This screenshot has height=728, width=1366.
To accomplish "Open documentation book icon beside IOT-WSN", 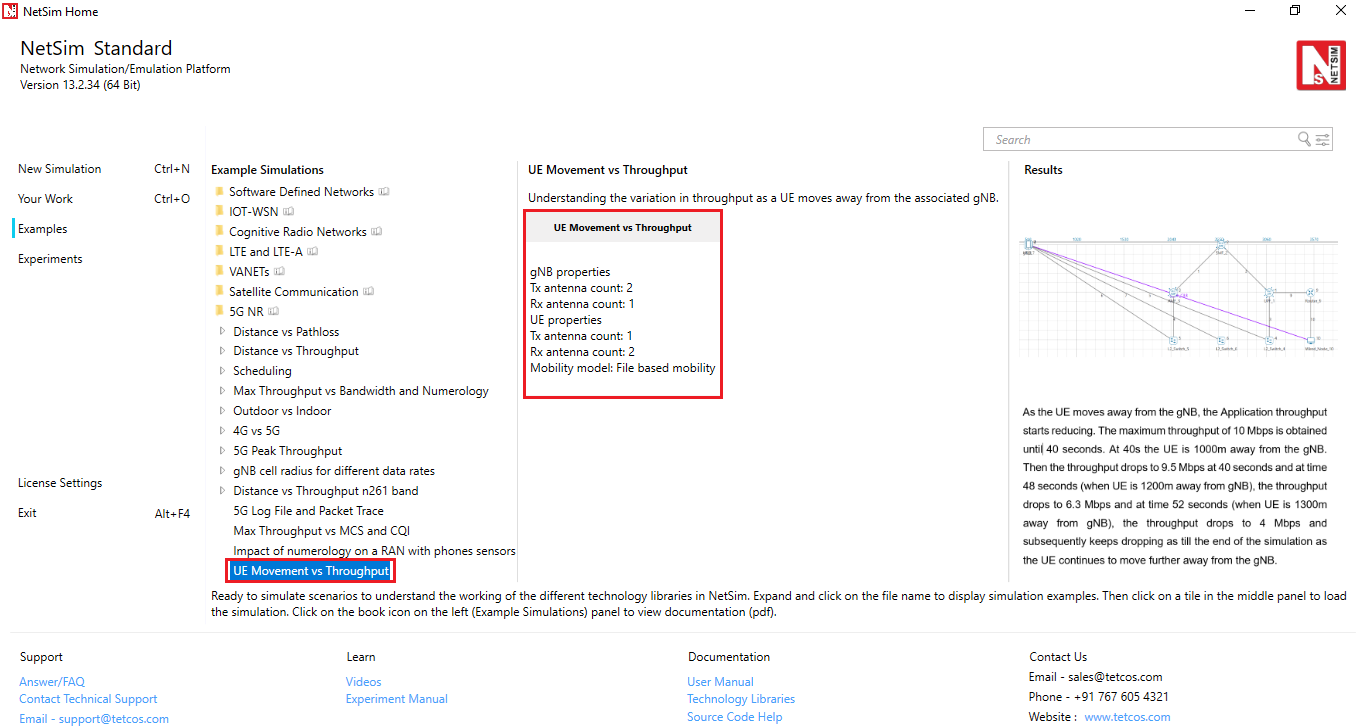I will coord(289,212).
